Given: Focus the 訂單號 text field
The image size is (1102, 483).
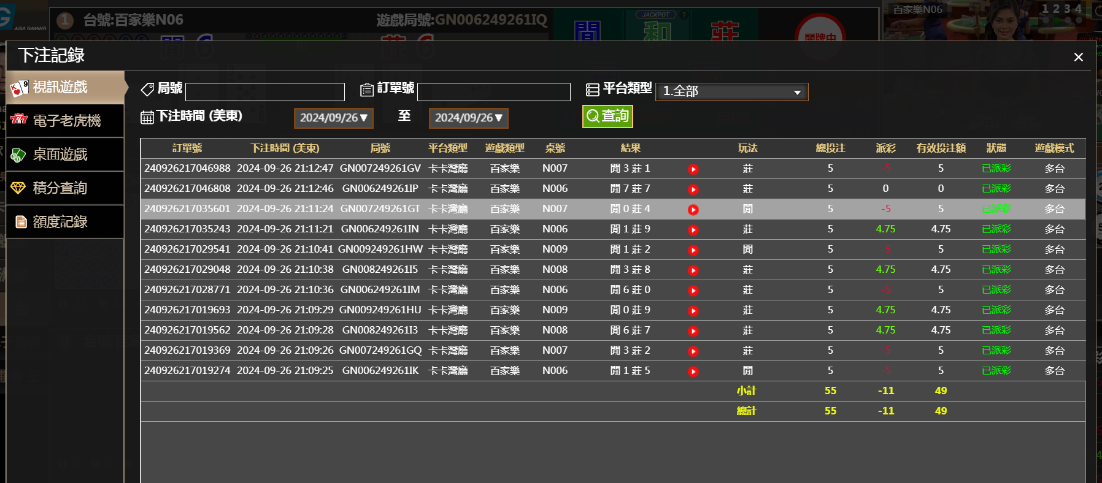Looking at the screenshot, I should [493, 92].
